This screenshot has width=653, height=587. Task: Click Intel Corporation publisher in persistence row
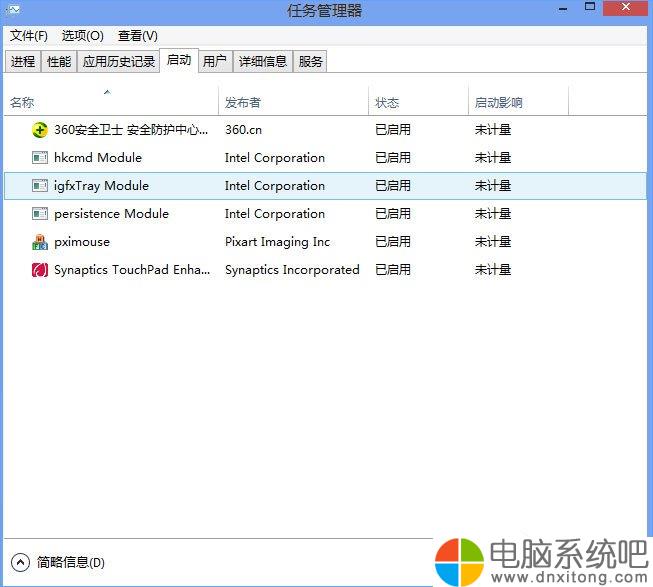275,214
